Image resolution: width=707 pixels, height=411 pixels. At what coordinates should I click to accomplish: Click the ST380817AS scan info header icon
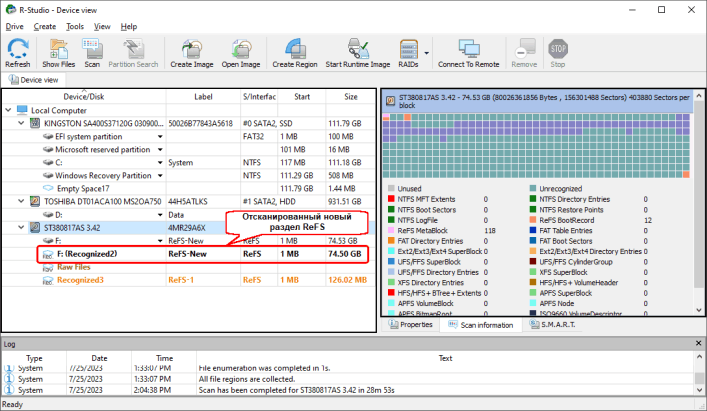(x=391, y=100)
